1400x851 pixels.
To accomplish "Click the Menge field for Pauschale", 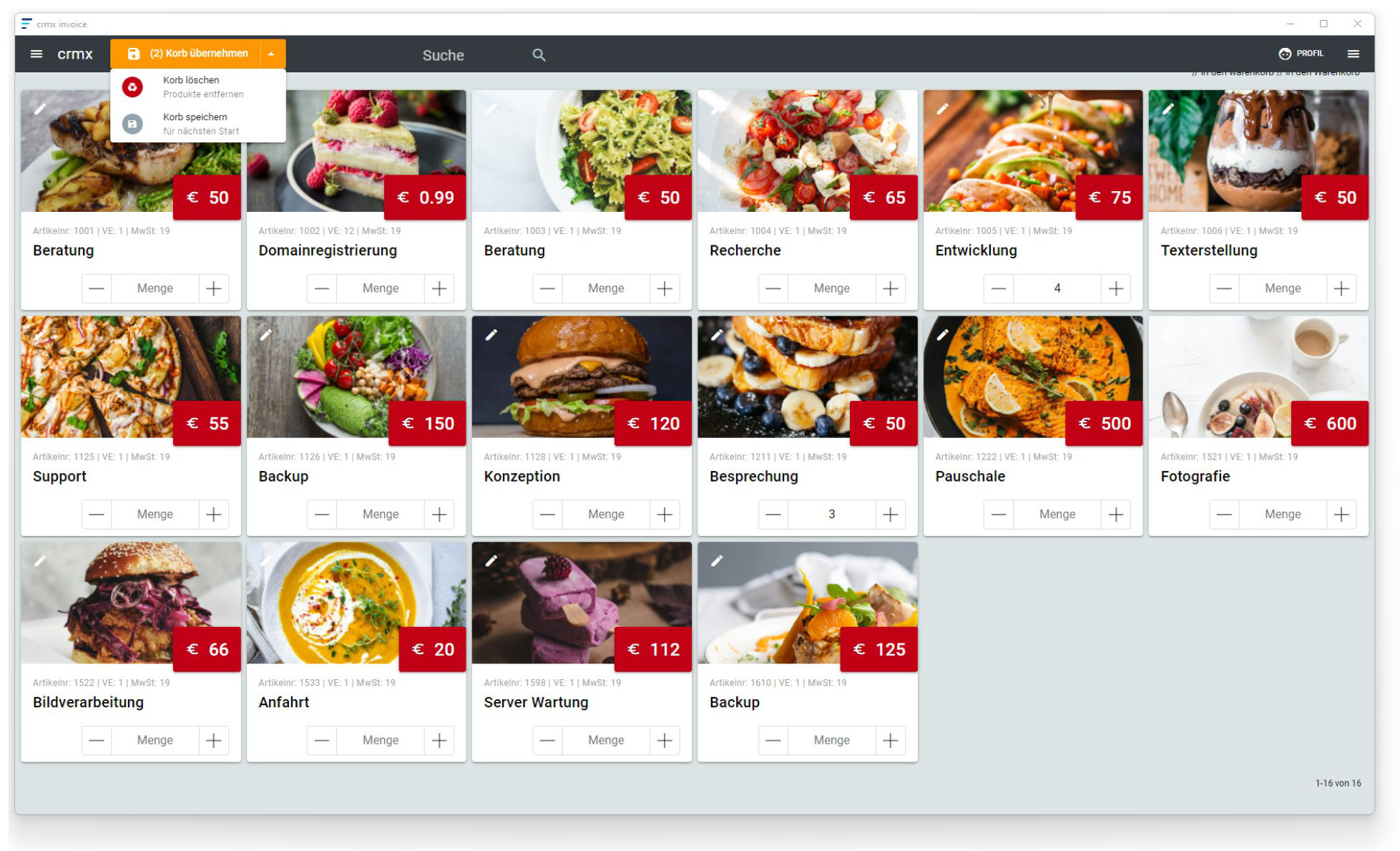I will pos(1057,514).
